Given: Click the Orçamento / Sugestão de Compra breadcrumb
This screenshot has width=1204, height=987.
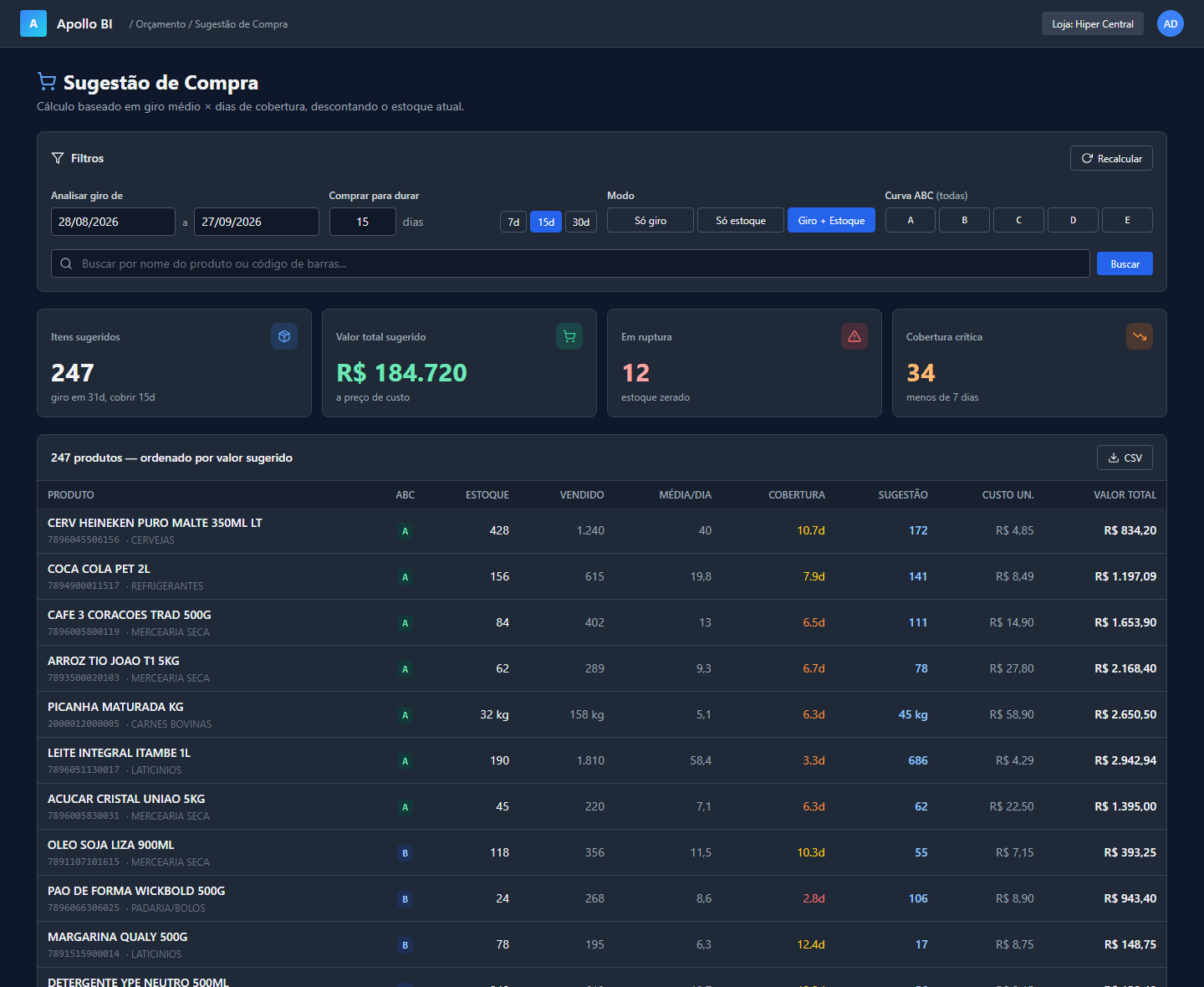Looking at the screenshot, I should (x=208, y=24).
